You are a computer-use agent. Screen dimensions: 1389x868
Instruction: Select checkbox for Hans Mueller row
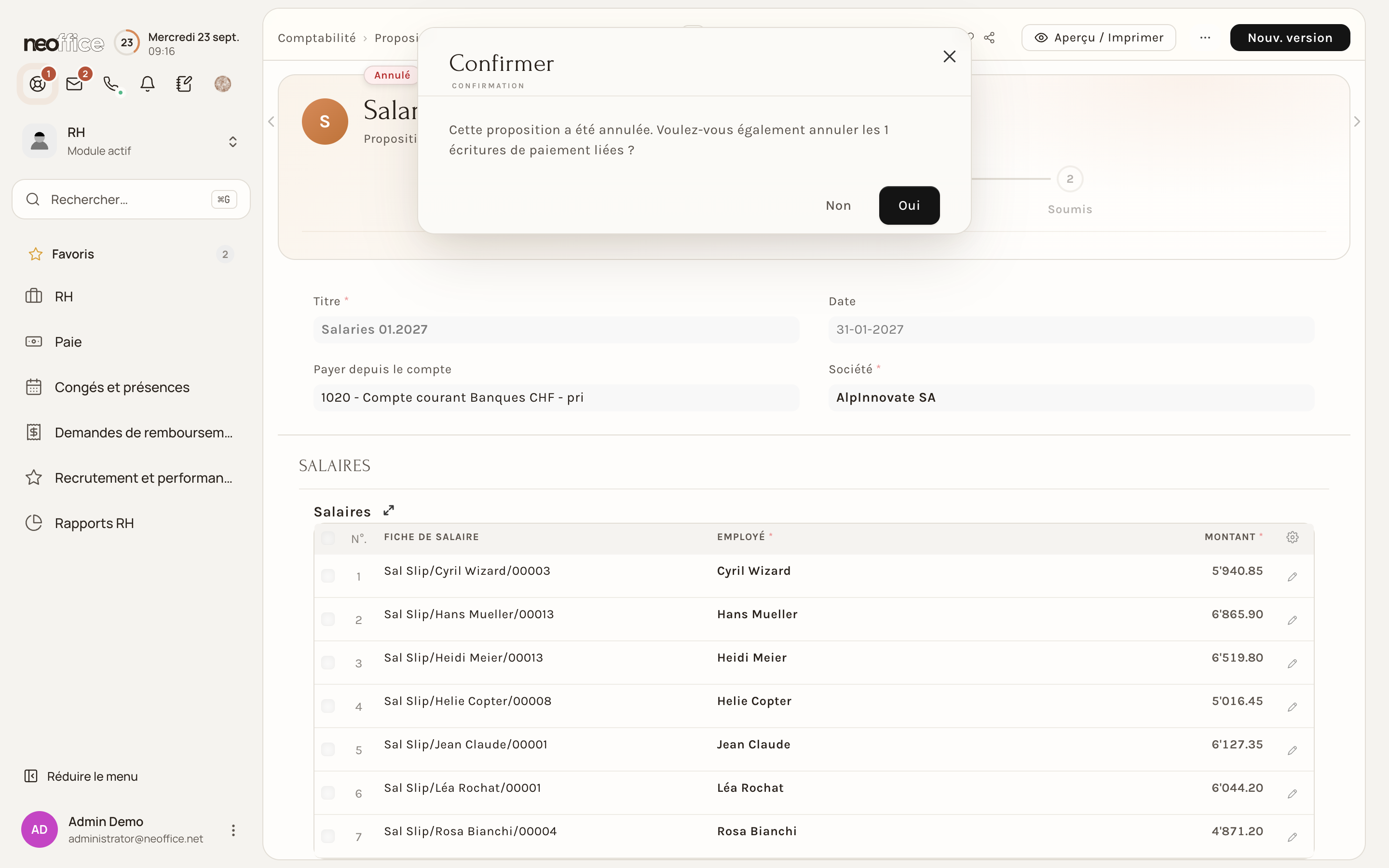coord(328,619)
